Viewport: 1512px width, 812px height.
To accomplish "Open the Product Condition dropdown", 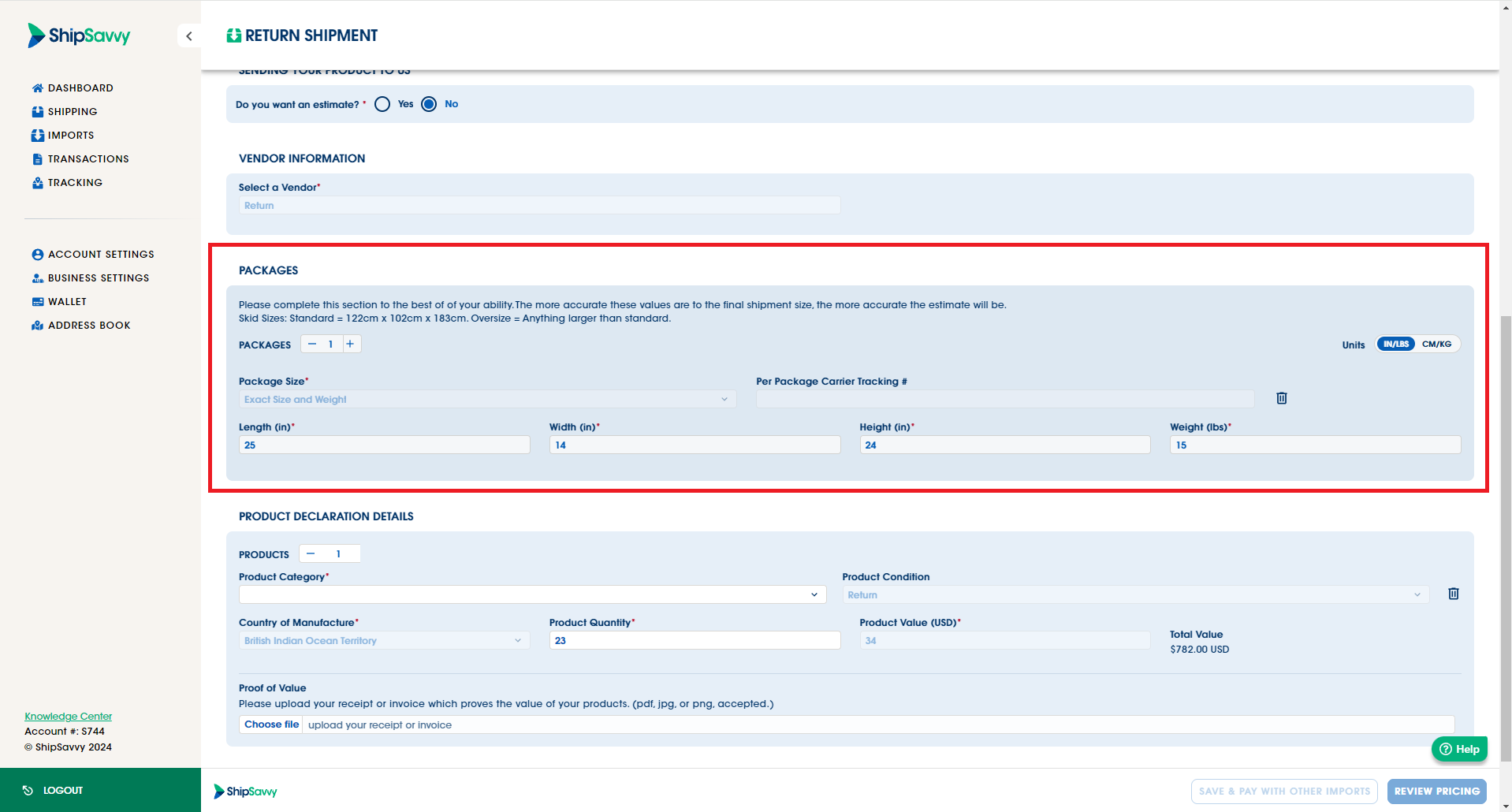I will [1135, 595].
